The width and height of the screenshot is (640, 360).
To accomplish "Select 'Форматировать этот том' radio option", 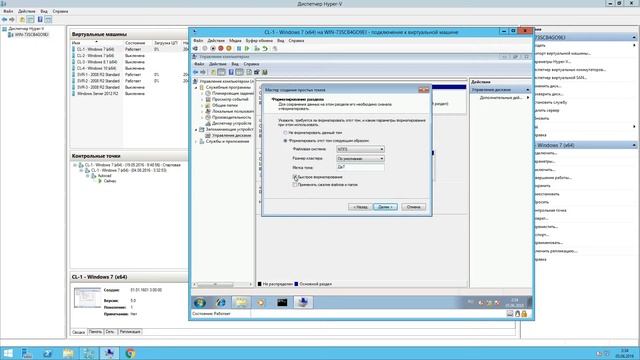I will click(x=286, y=141).
